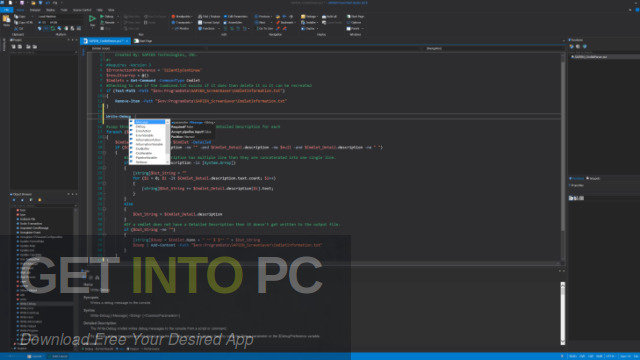Click the Edit Parameters button
The height and width of the screenshot is (360, 640).
236,17
